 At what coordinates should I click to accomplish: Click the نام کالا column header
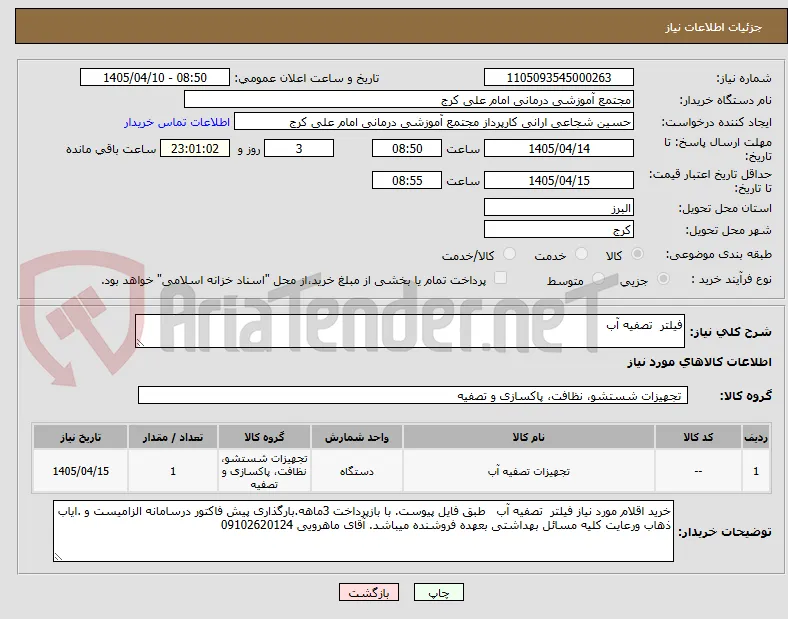pyautogui.click(x=529, y=437)
